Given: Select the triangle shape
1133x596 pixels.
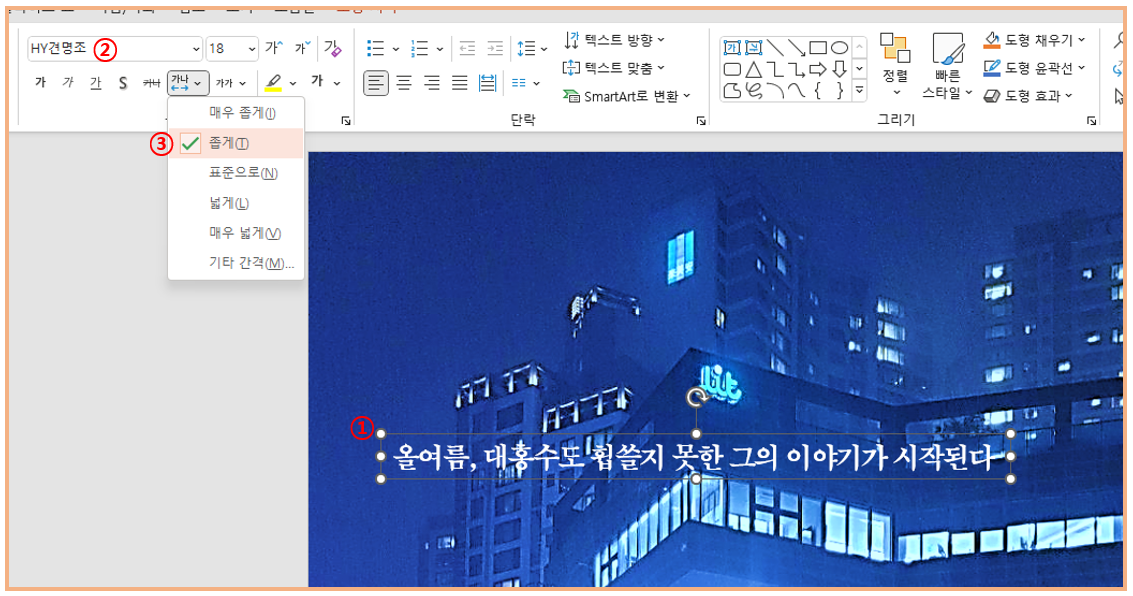Looking at the screenshot, I should click(x=754, y=69).
